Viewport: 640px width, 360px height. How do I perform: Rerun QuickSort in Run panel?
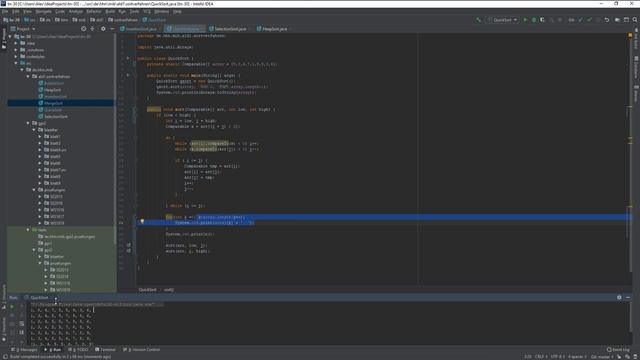click(12, 307)
